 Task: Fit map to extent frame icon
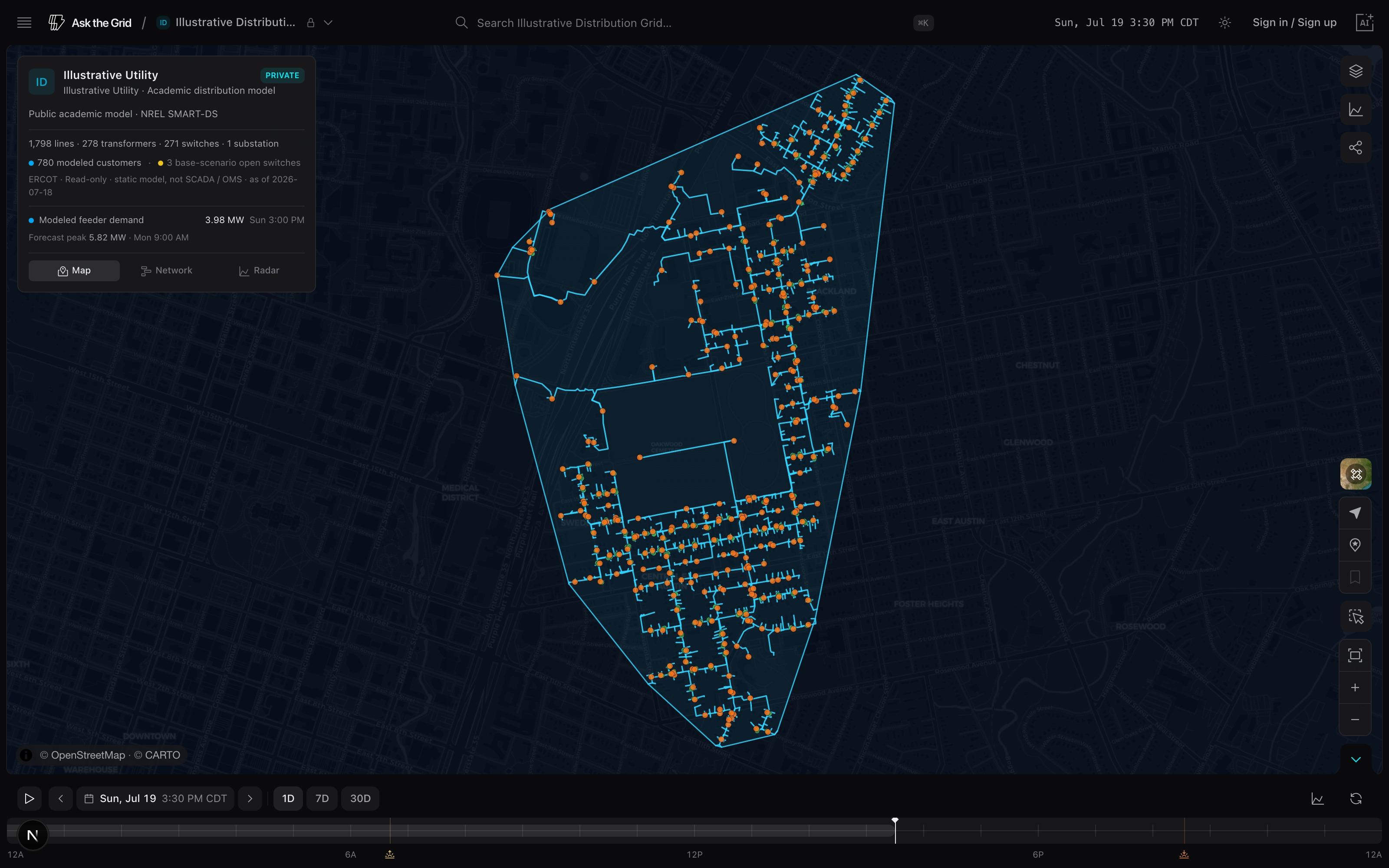[x=1355, y=656]
